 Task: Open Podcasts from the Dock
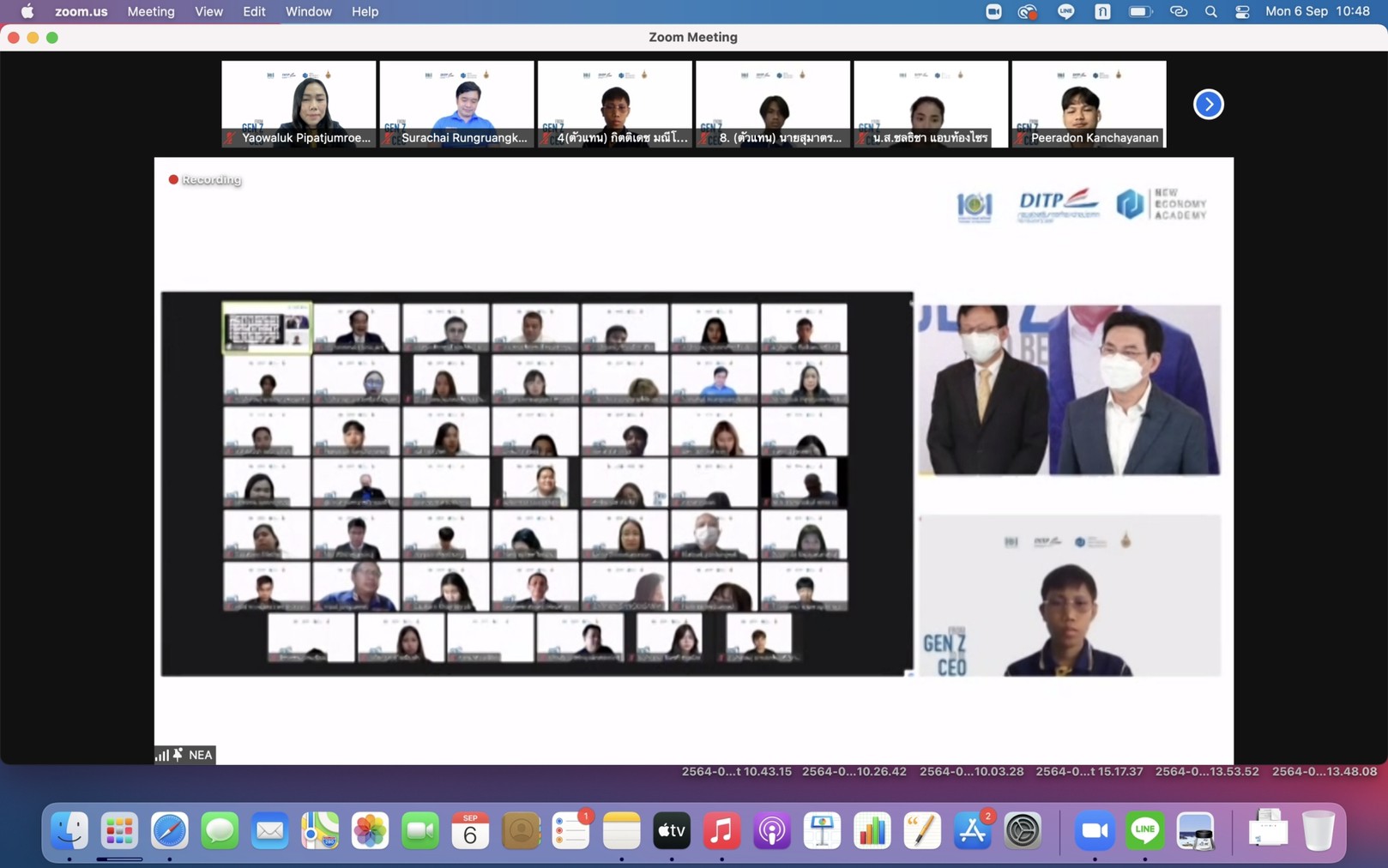[771, 830]
